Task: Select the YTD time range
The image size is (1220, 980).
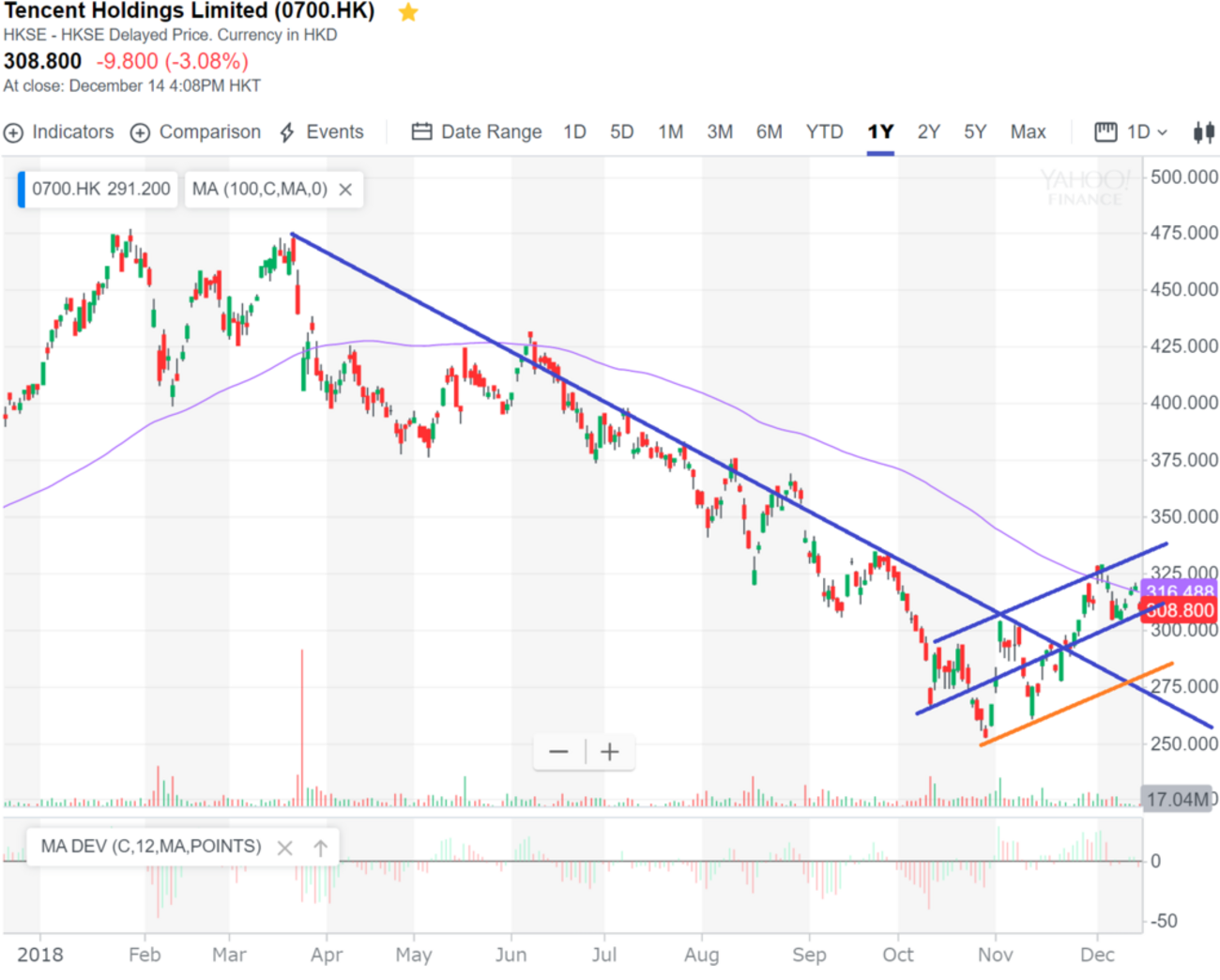Action: pos(824,132)
